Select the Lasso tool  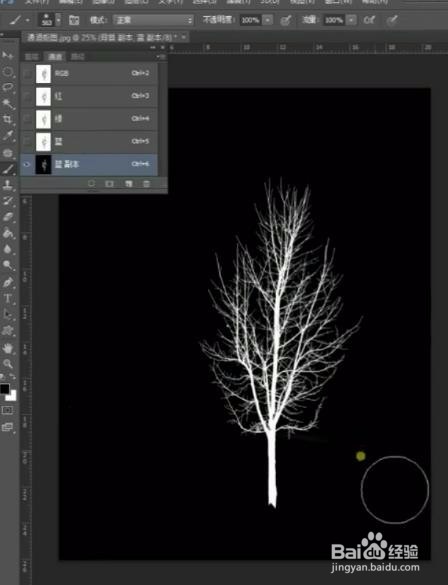click(7, 87)
